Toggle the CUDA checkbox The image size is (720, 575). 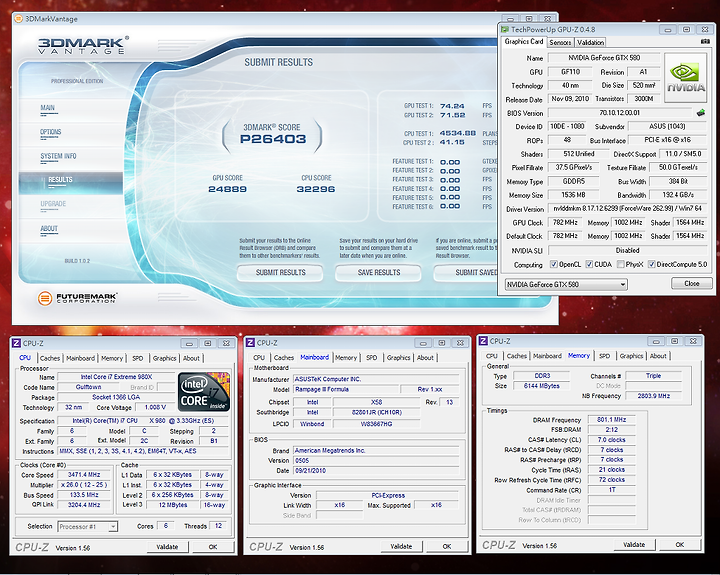[589, 265]
